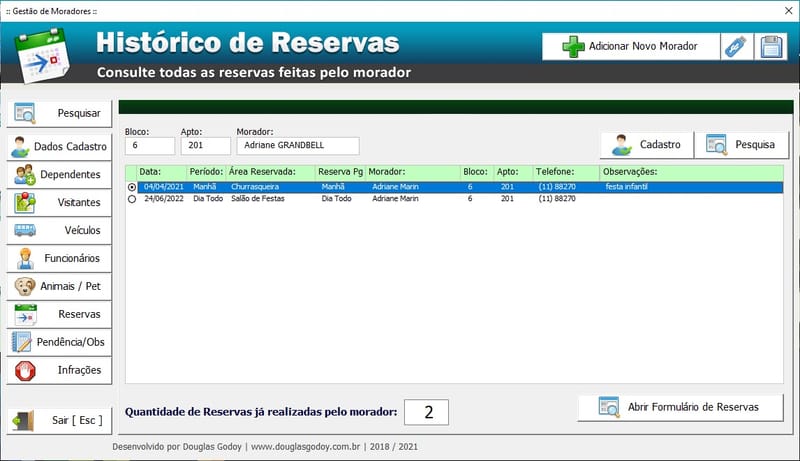Switch to Reservas in sidebar

coord(59,314)
